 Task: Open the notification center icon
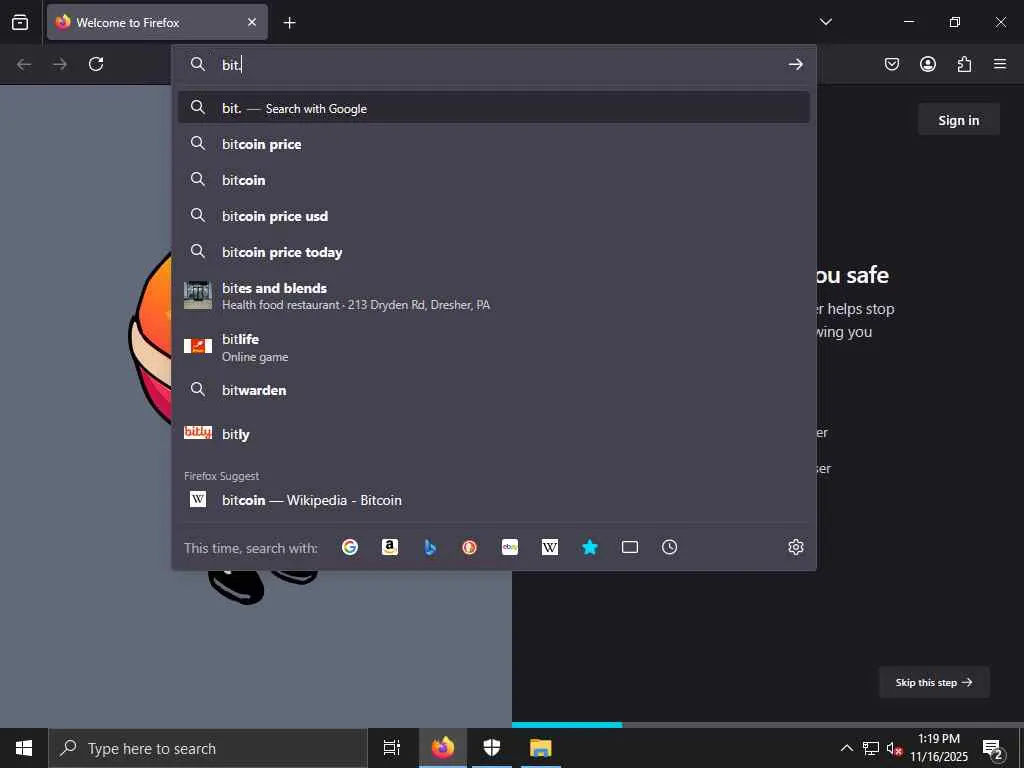pyautogui.click(x=992, y=748)
